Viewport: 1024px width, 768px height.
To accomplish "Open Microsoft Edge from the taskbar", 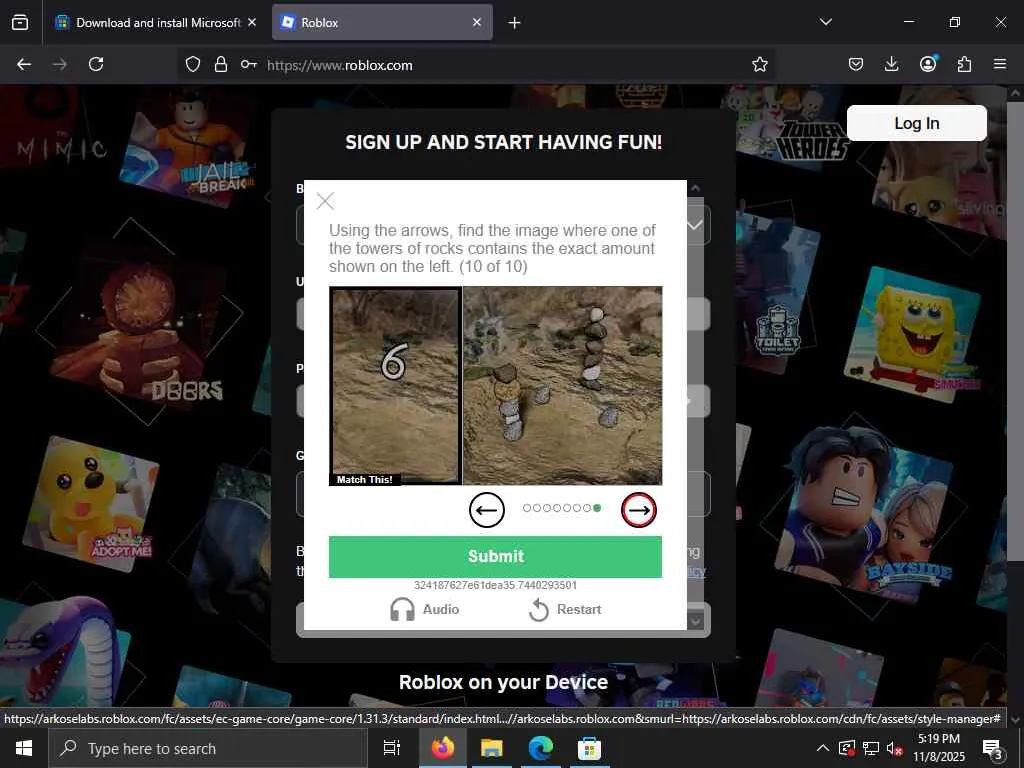I will click(541, 748).
